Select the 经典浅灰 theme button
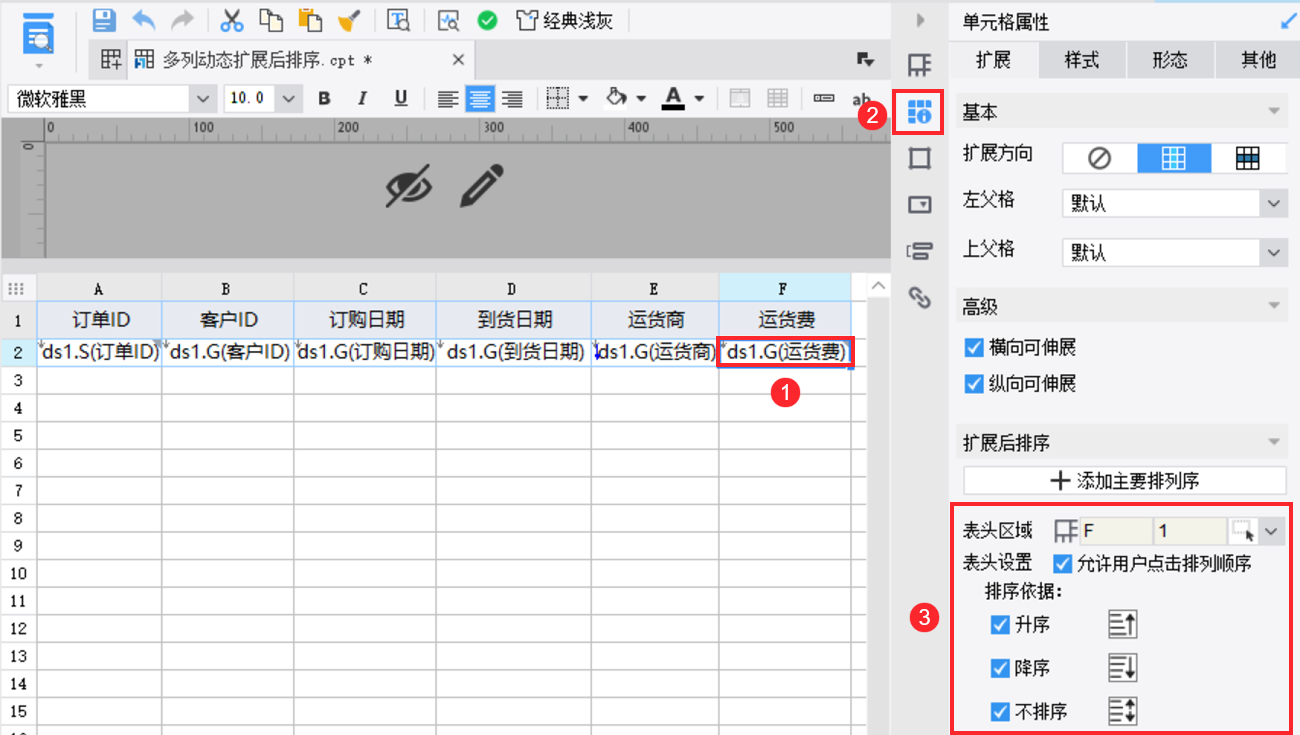The width and height of the screenshot is (1300, 735). tap(564, 20)
